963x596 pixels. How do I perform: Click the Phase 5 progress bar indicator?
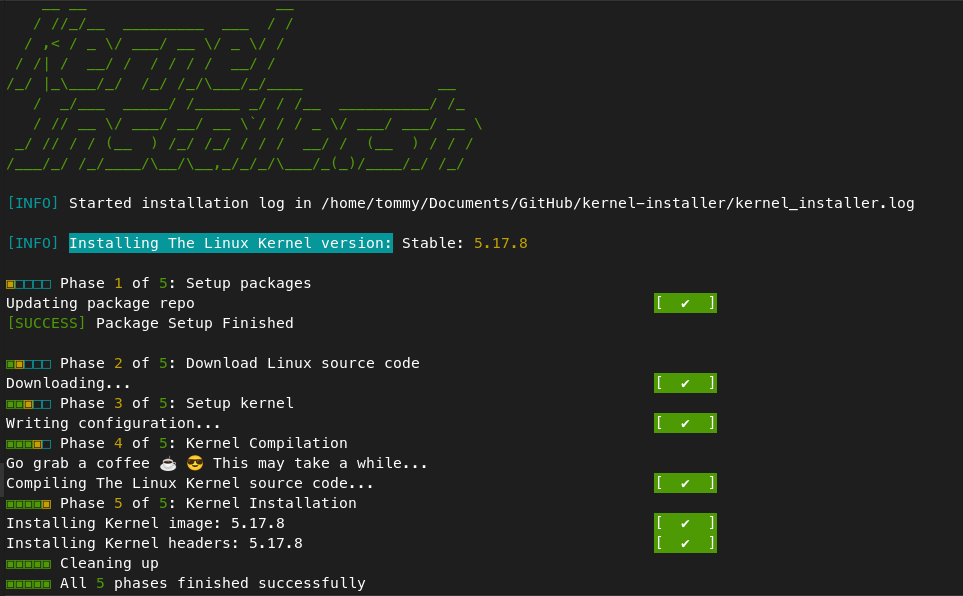pos(28,504)
